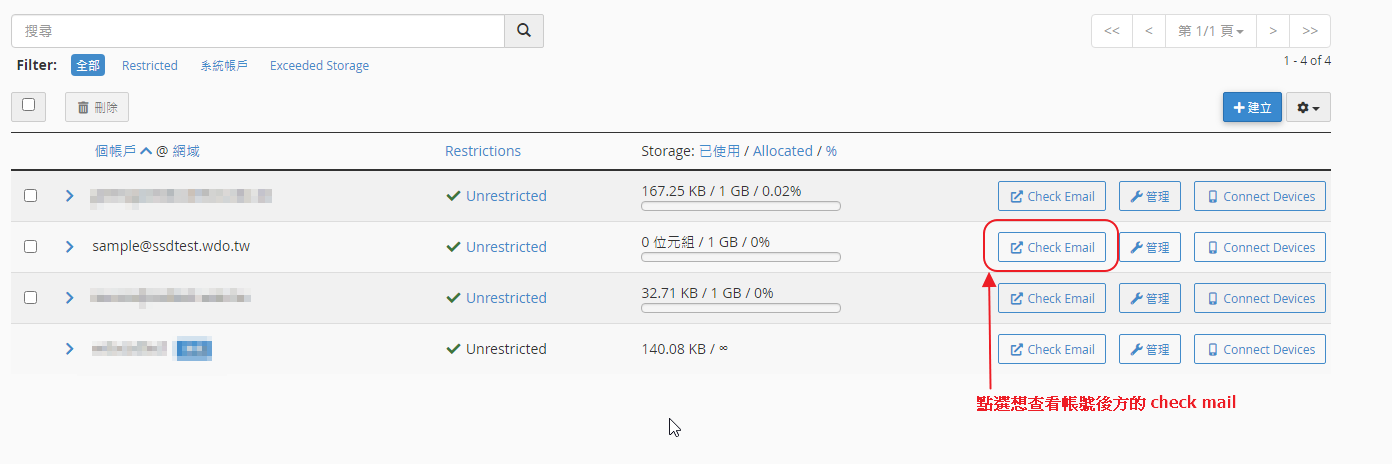Click into the search (搜尋) input field
Viewport: 1392px width, 464px height.
click(257, 31)
